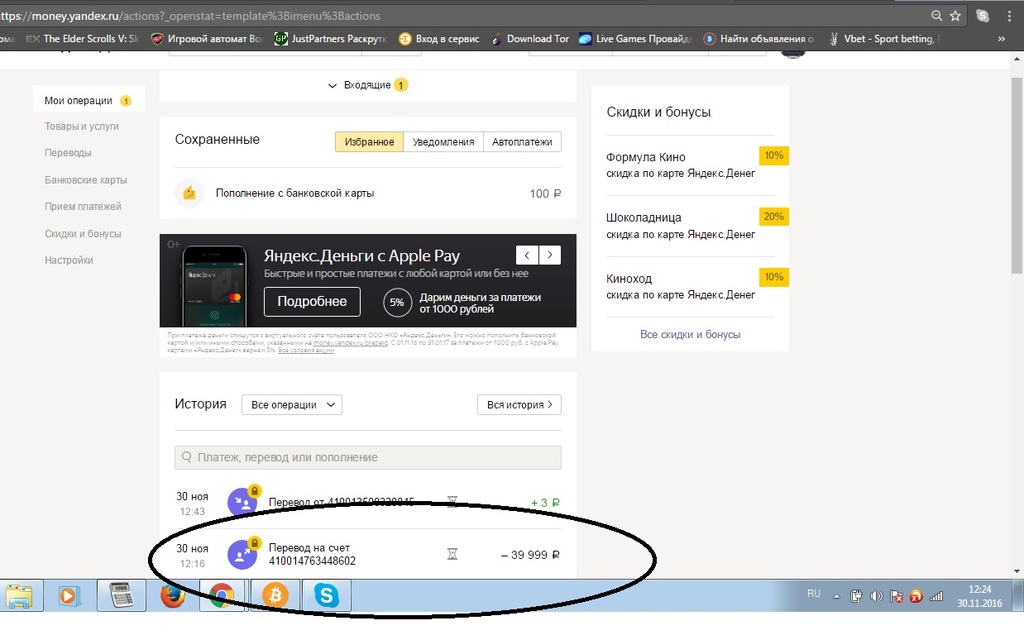Open JustPartners Раскрутка bookmark
Viewport: 1024px width, 635px height.
(330, 39)
